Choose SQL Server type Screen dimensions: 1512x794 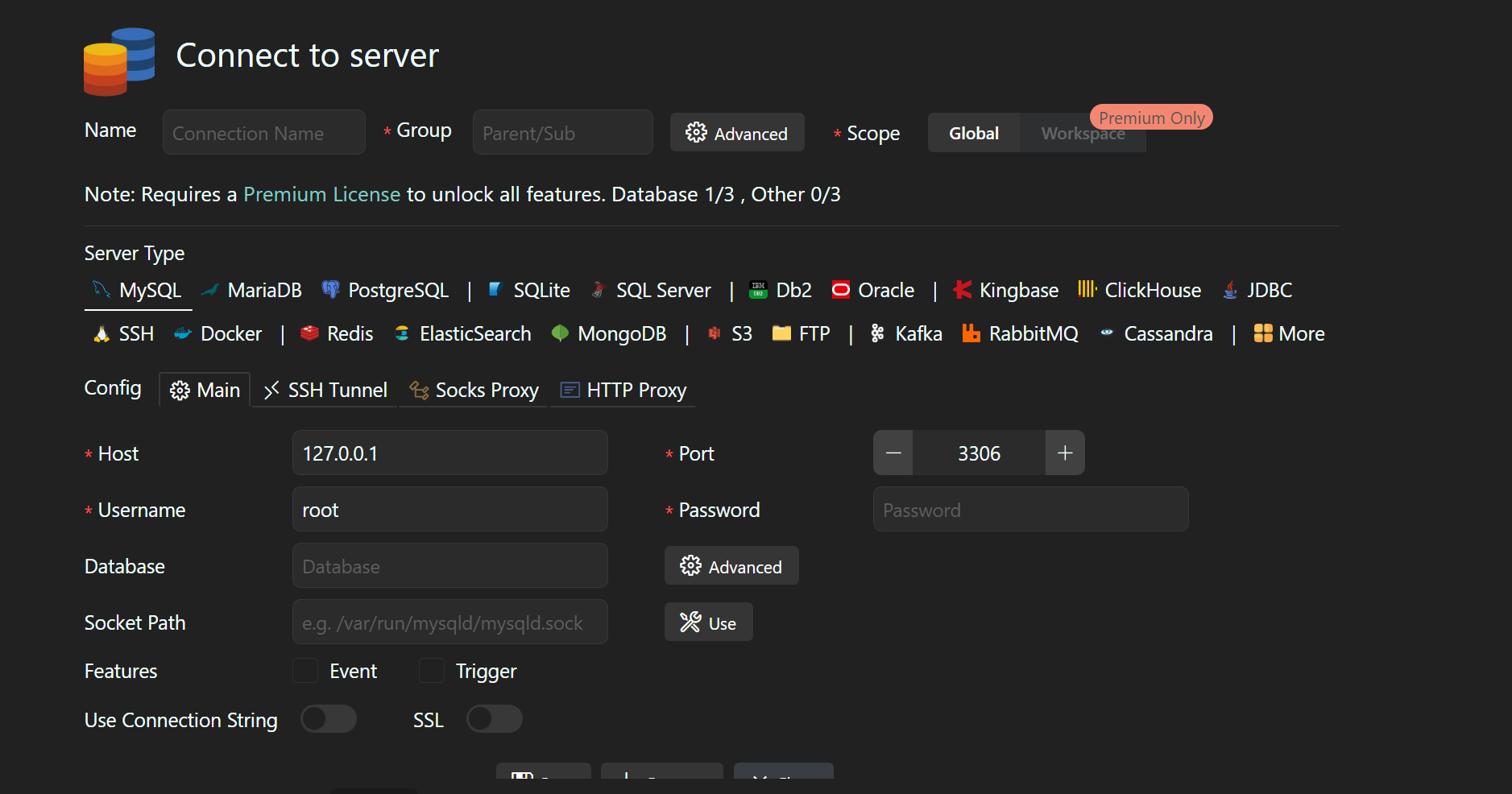tap(651, 291)
